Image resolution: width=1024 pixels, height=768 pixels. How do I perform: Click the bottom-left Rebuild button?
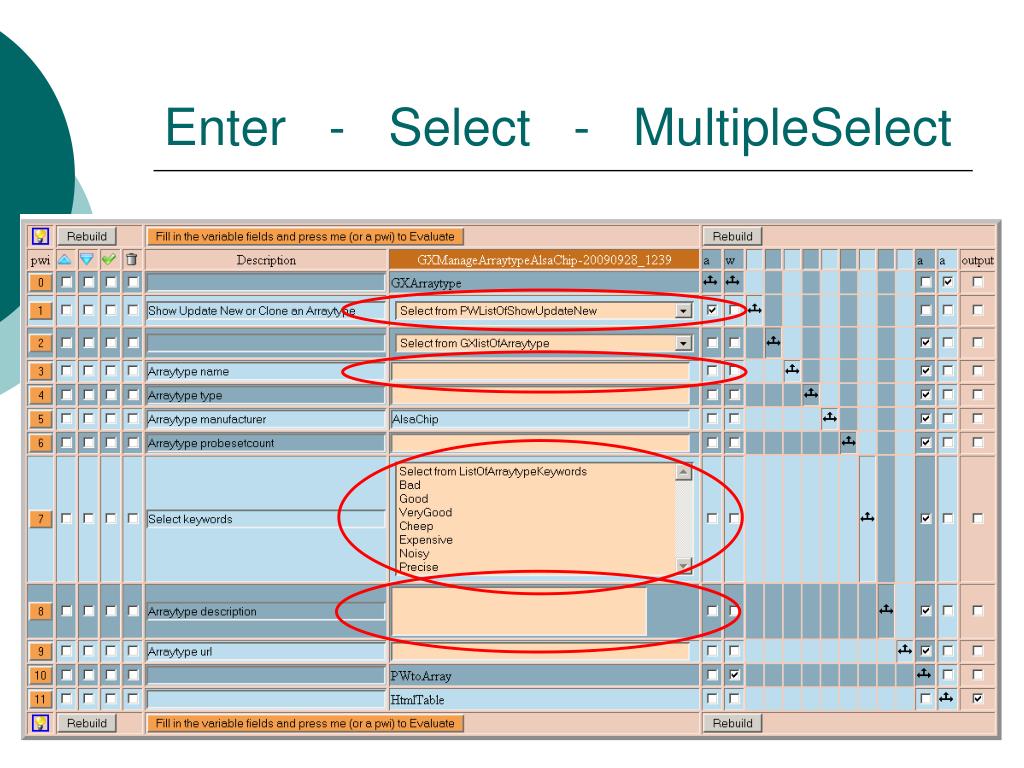point(87,723)
